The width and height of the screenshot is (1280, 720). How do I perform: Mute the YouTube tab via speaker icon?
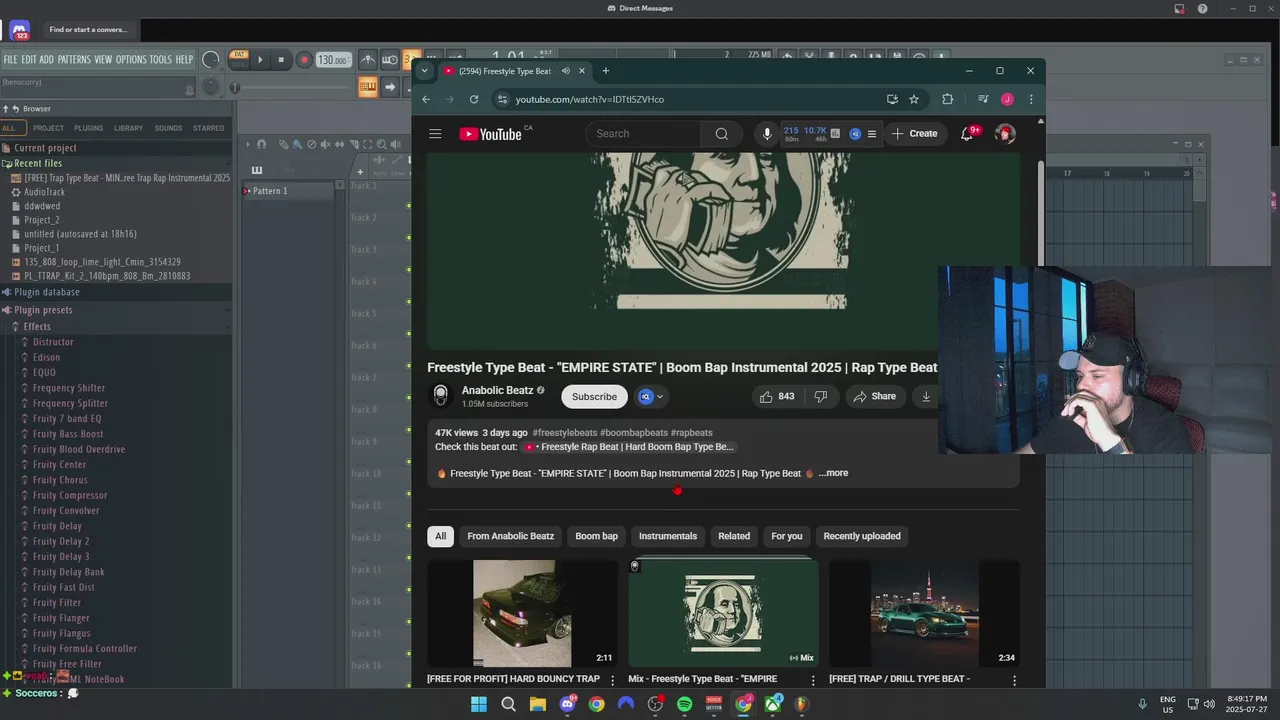(x=566, y=71)
